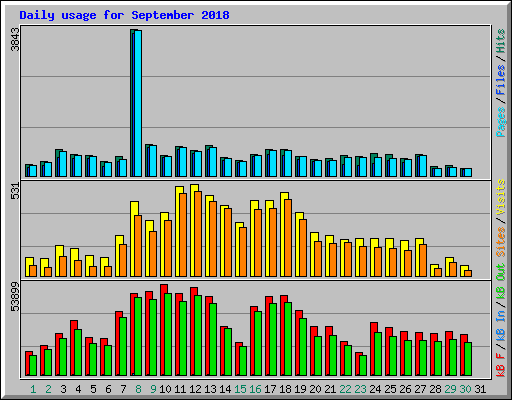This screenshot has width=512, height=400.
Task: Click the chart title 'Daily usage for September 2018'
Action: pos(124,15)
